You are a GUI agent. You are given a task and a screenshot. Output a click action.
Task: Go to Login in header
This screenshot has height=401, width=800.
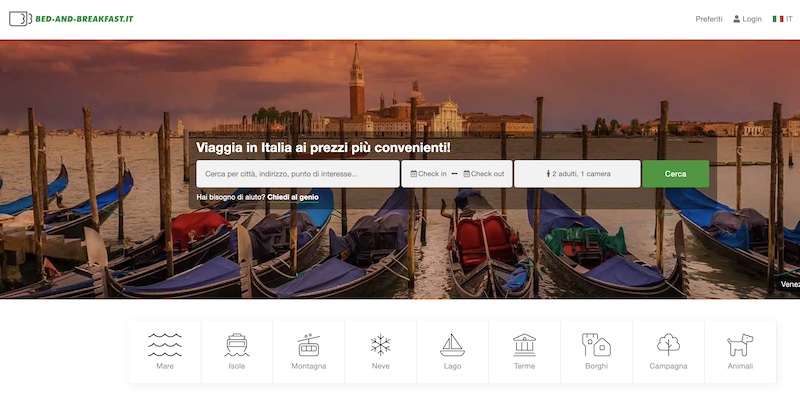pos(747,19)
